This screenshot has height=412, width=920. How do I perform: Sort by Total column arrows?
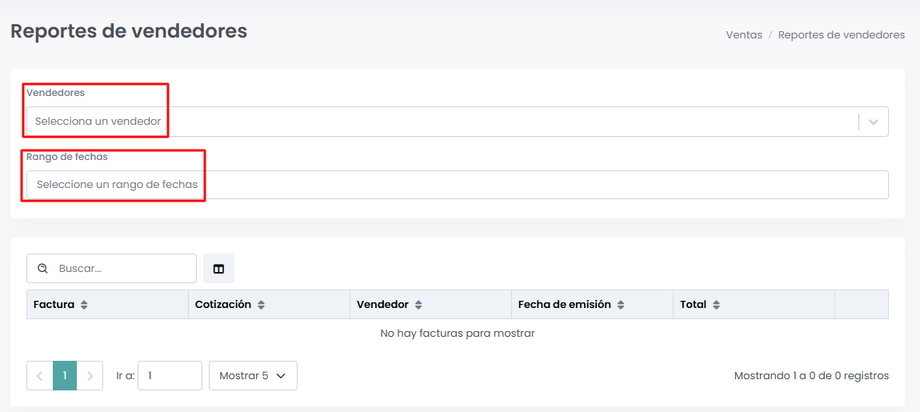tap(716, 305)
